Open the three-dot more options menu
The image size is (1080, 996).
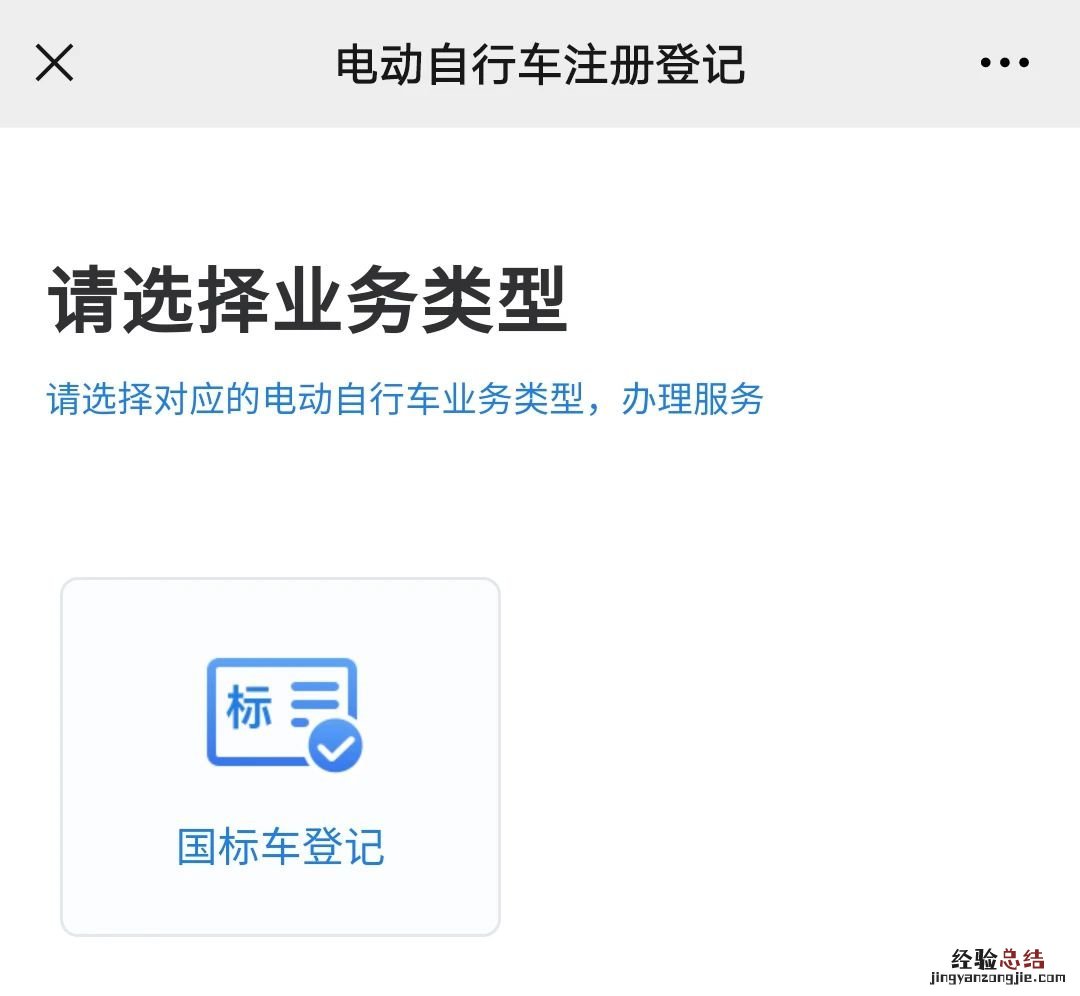(1004, 63)
